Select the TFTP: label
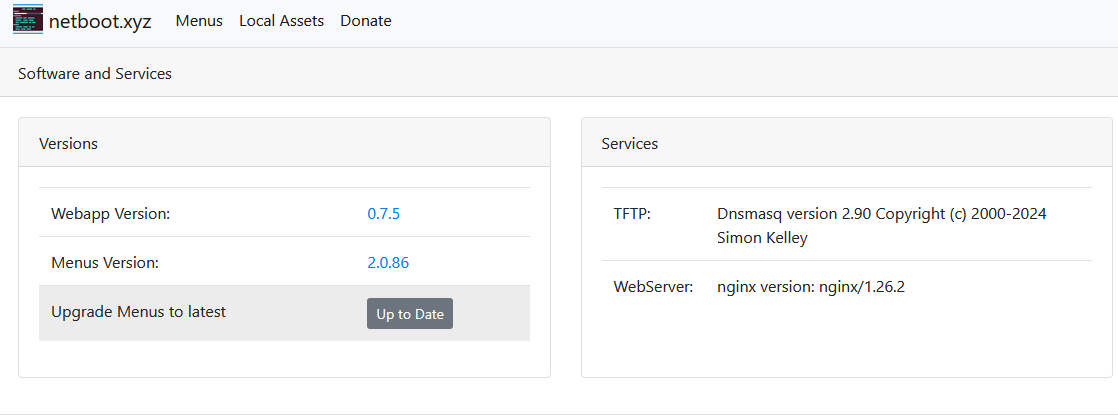1118x417 pixels. 632,213
